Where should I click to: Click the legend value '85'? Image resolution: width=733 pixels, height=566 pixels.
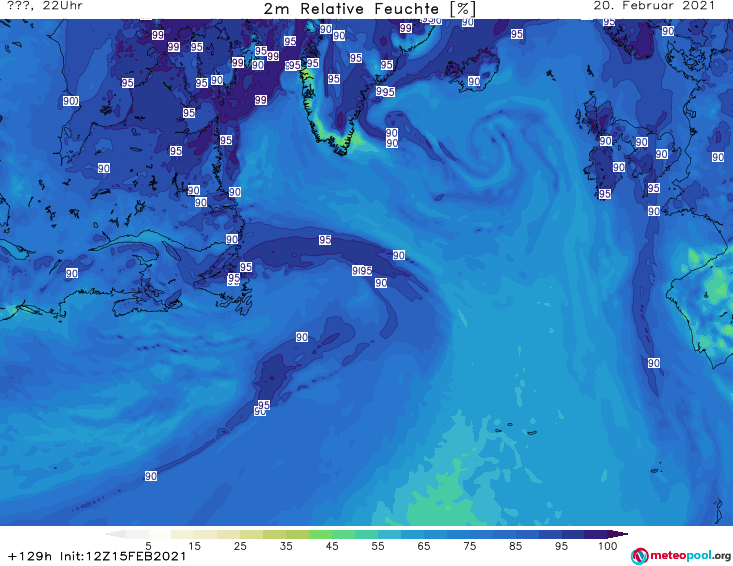coord(515,545)
